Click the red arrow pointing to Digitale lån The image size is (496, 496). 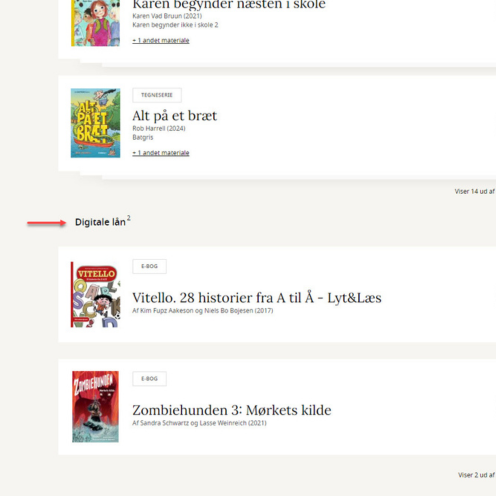pos(47,223)
